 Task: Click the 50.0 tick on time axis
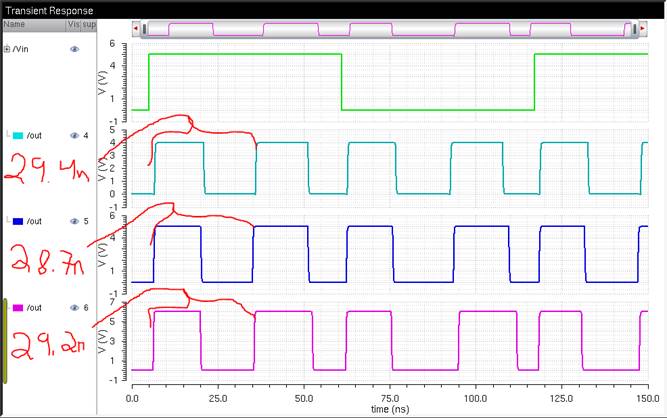(x=304, y=399)
